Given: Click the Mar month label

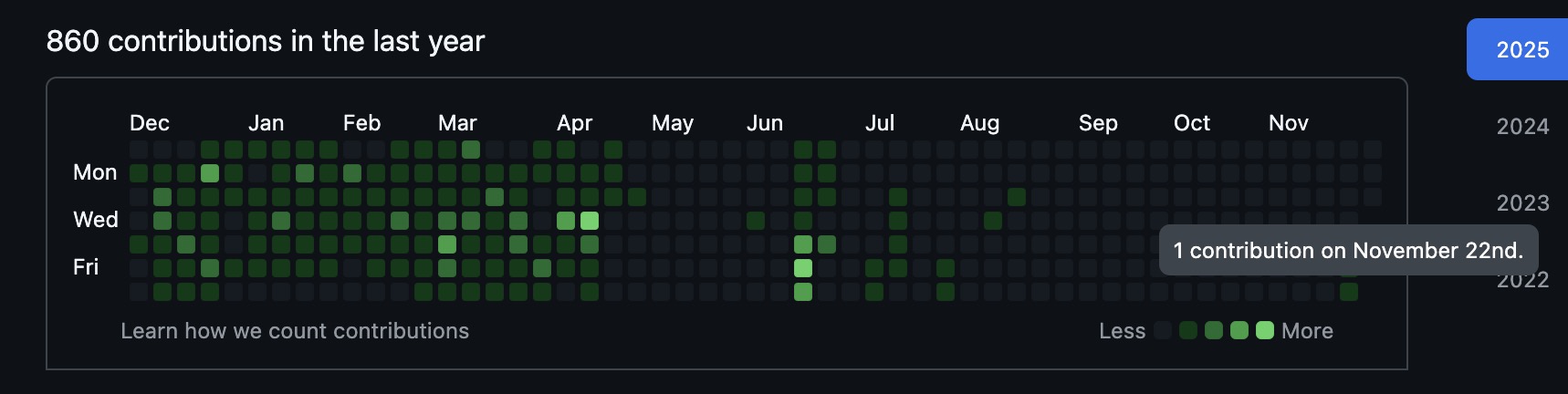Looking at the screenshot, I should pos(457,123).
